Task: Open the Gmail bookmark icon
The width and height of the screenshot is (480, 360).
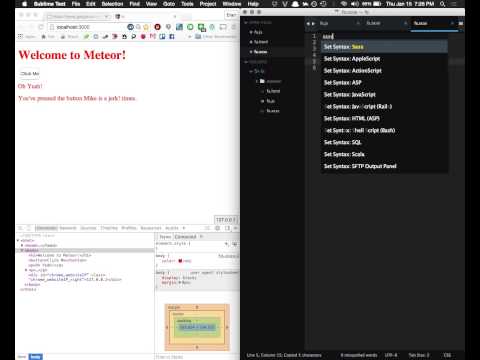Action: [x=153, y=36]
